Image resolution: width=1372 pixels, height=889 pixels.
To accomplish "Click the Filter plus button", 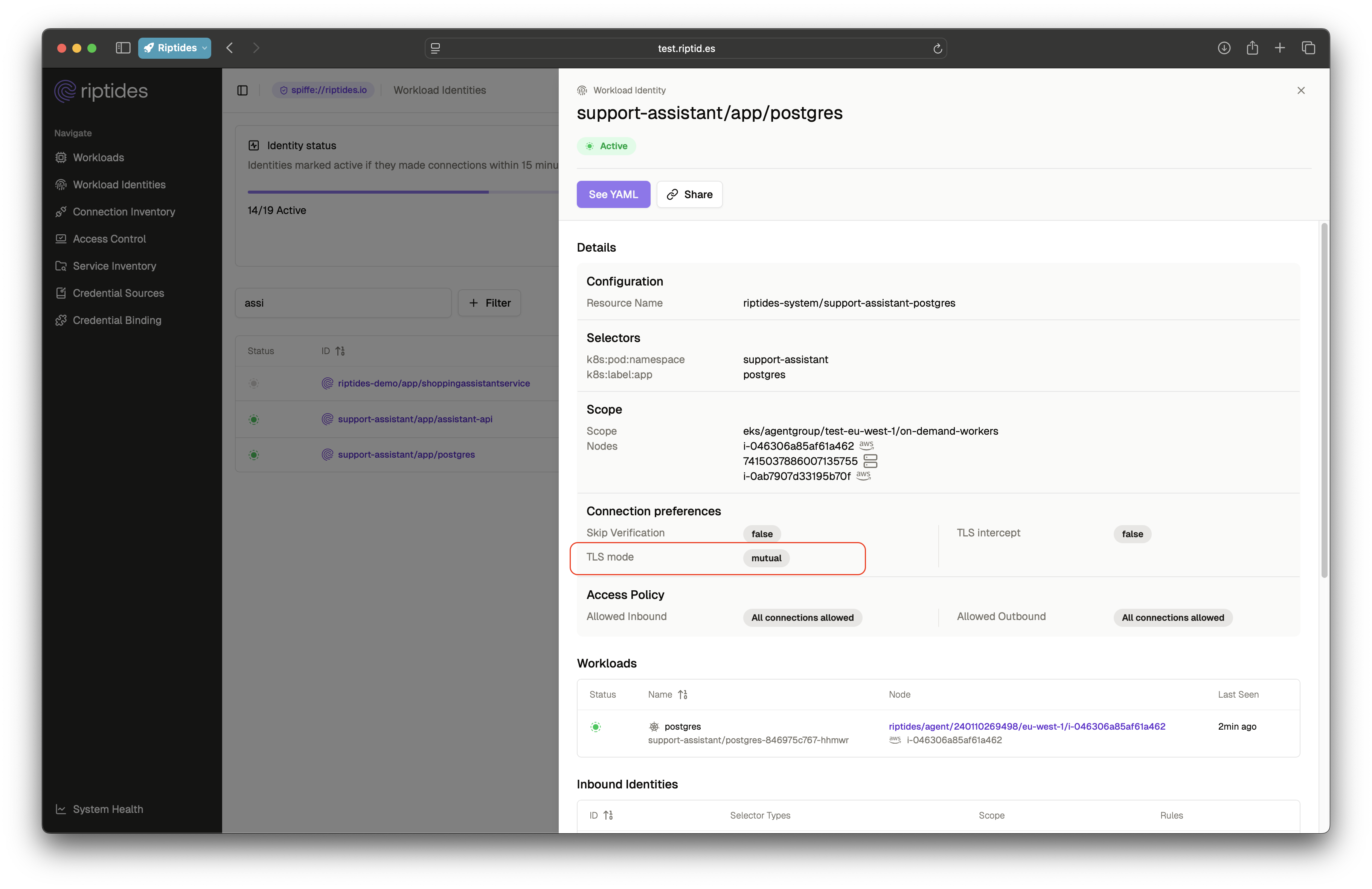I will 489,303.
